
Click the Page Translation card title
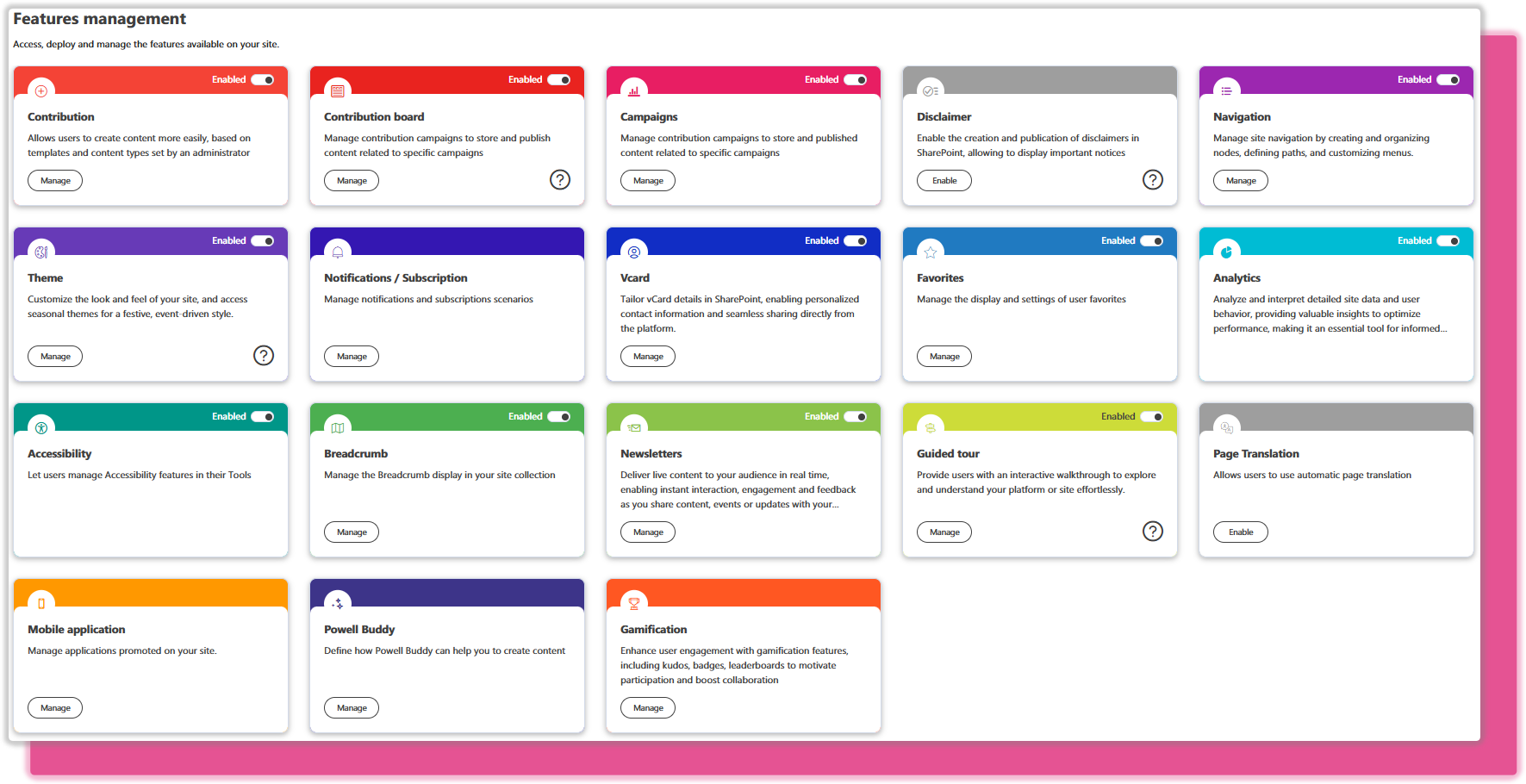(1256, 453)
